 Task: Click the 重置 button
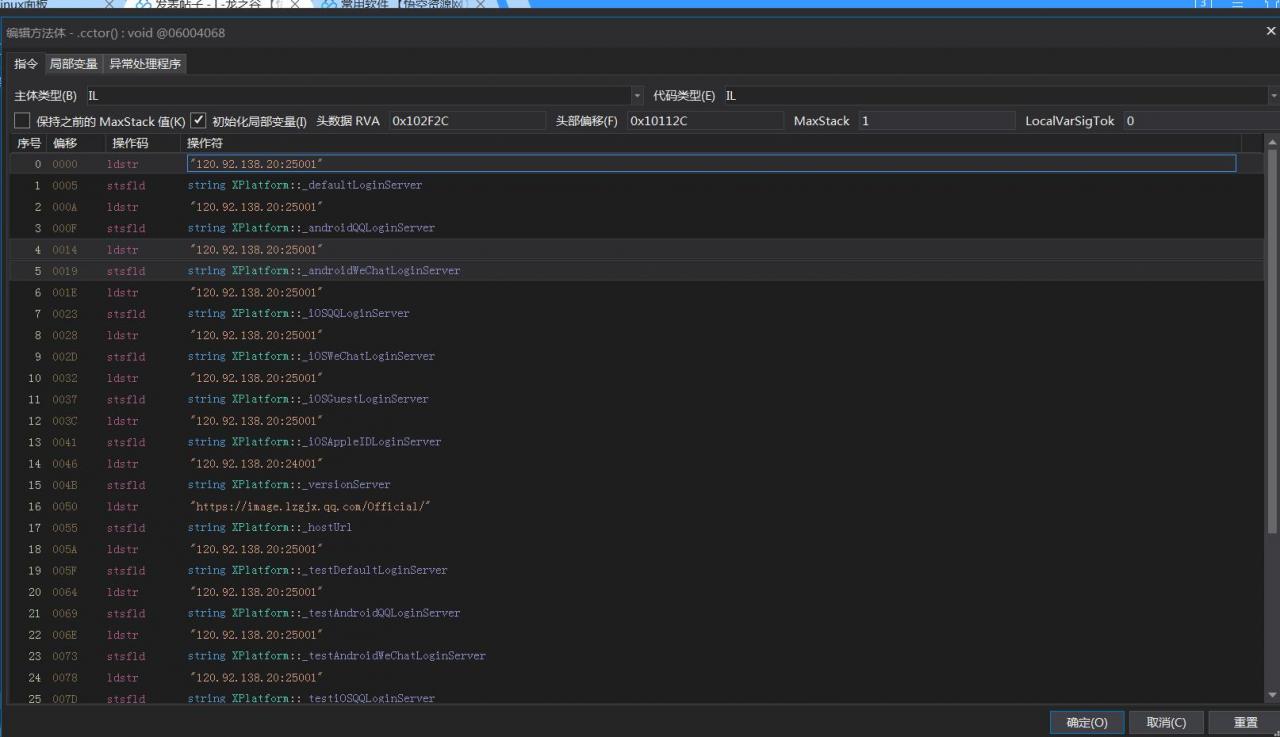[1245, 722]
